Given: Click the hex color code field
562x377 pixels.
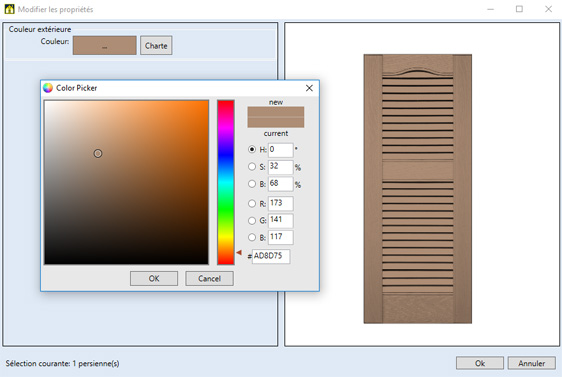Looking at the screenshot, I should click(x=271, y=256).
